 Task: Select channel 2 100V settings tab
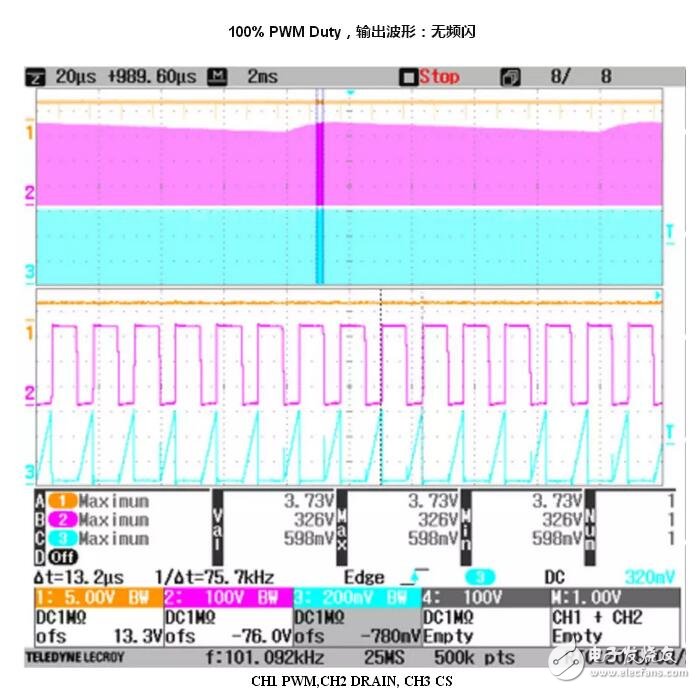[228, 598]
